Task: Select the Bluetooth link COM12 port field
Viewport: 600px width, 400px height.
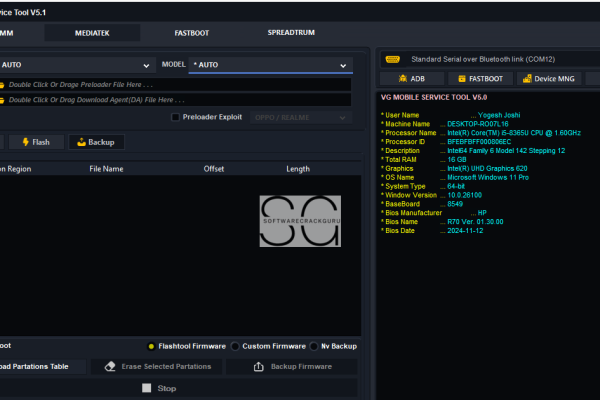Action: (502, 59)
